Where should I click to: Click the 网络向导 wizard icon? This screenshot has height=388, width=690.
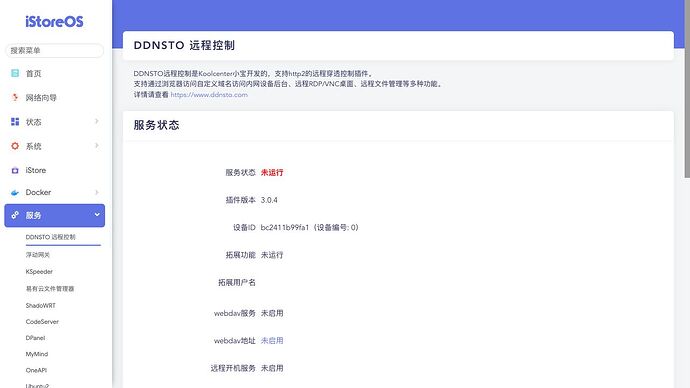tap(15, 97)
